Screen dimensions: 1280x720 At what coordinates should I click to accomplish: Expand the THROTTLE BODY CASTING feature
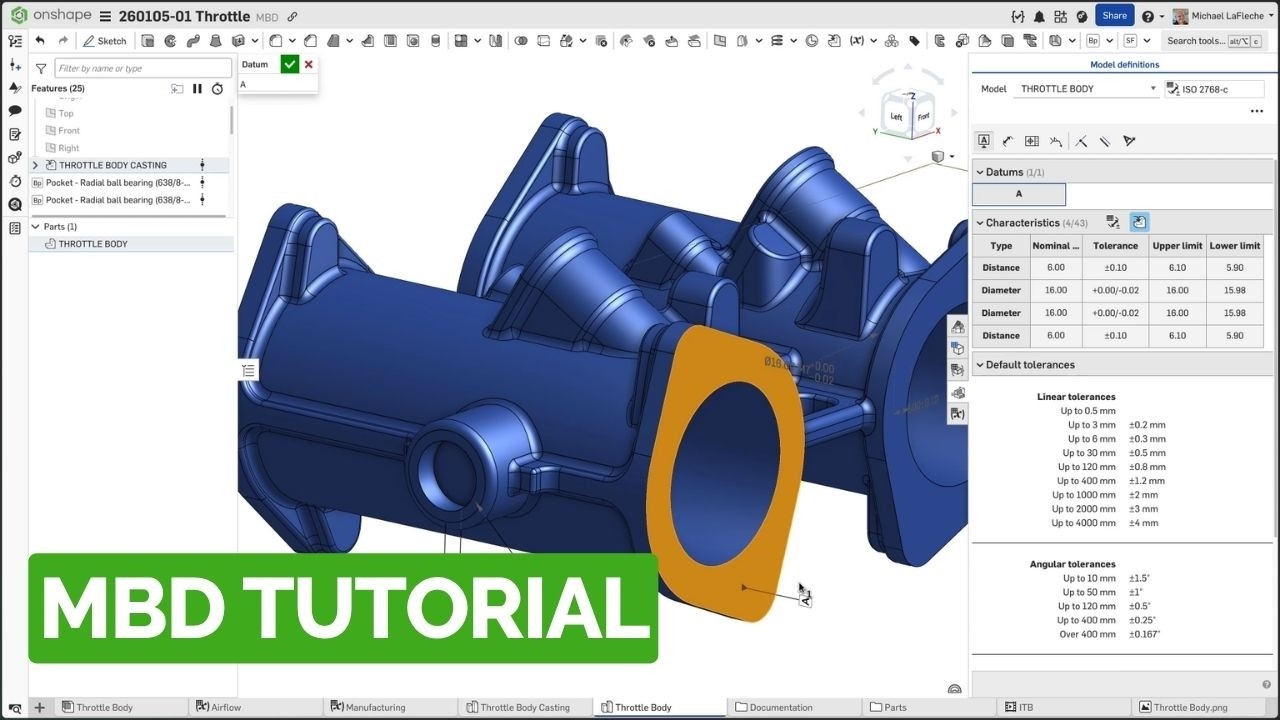click(36, 165)
